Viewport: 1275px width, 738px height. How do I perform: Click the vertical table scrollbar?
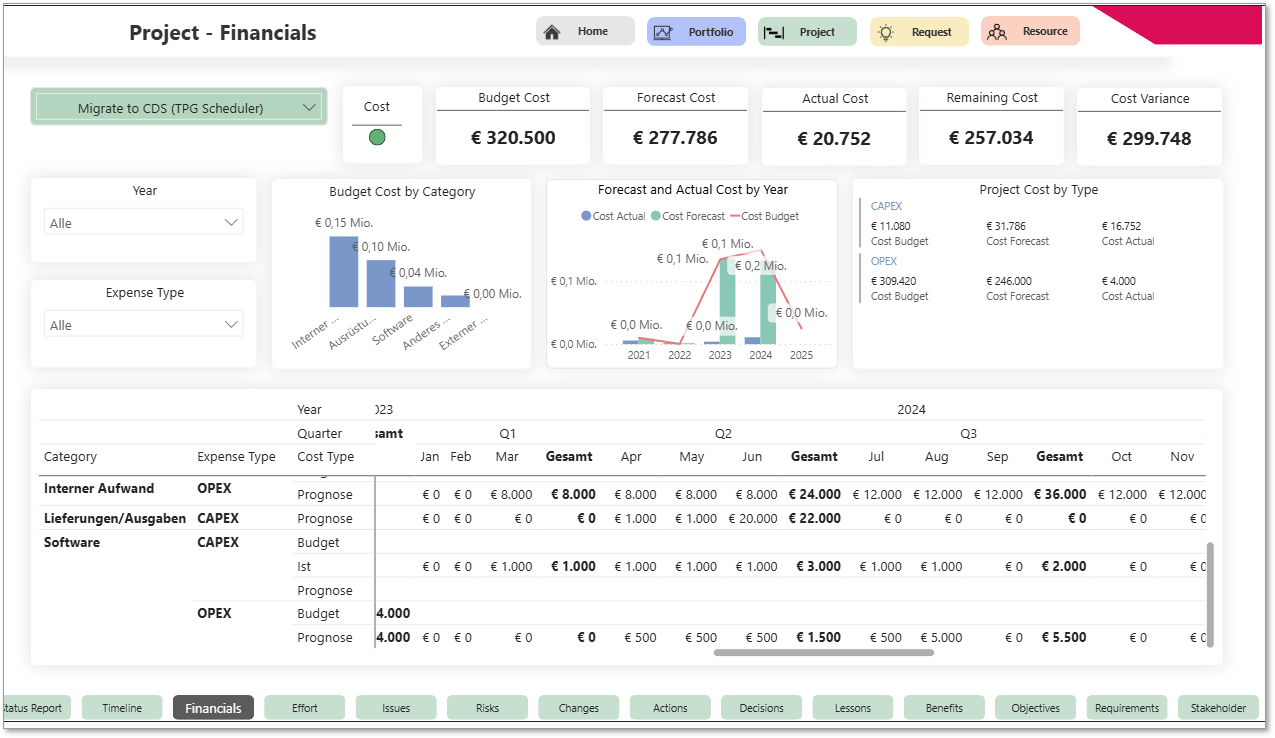(1210, 595)
